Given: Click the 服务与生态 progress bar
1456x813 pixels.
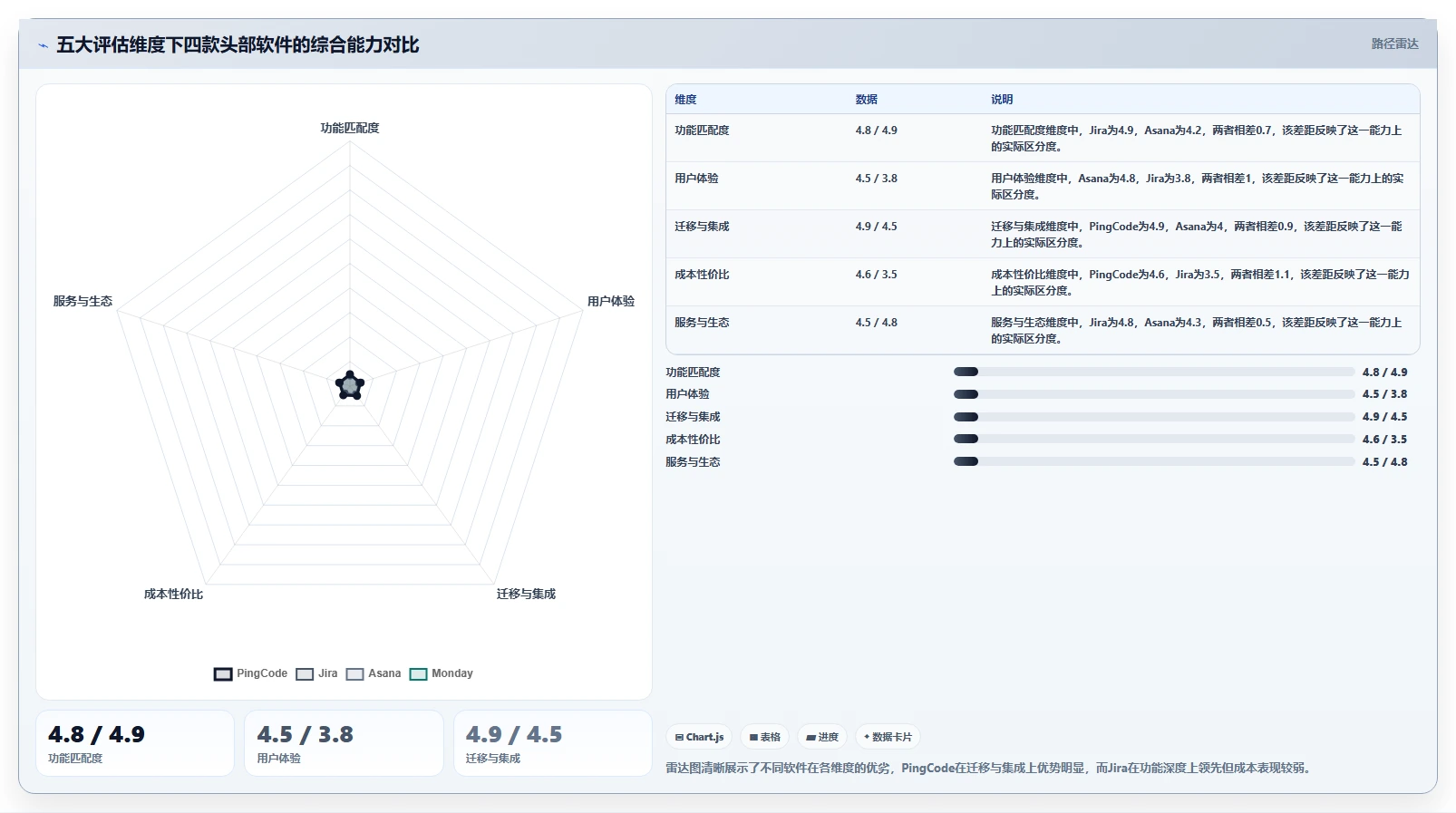Looking at the screenshot, I should (x=1154, y=461).
